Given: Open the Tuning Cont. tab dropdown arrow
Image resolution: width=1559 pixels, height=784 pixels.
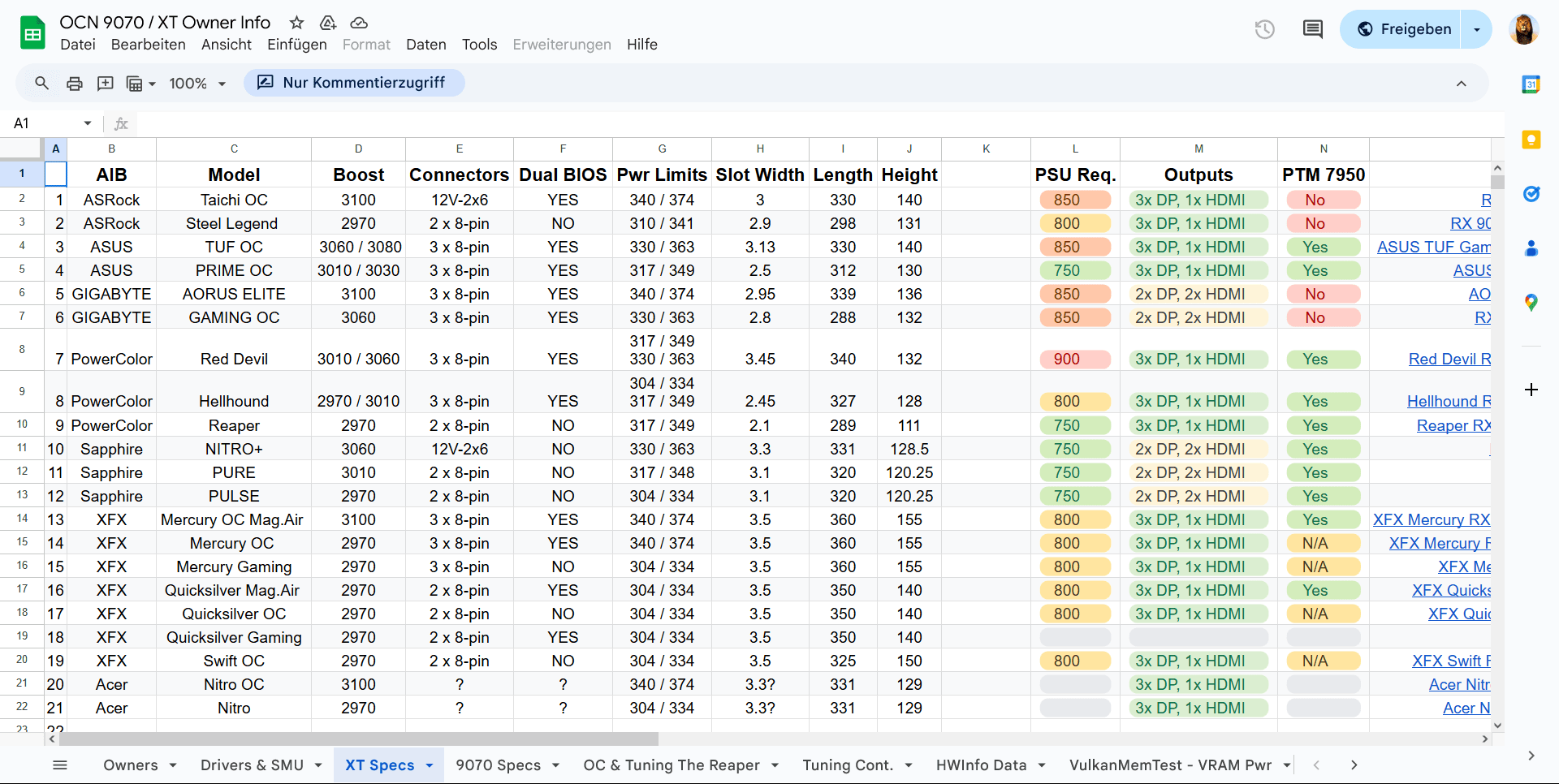Looking at the screenshot, I should coord(909,765).
